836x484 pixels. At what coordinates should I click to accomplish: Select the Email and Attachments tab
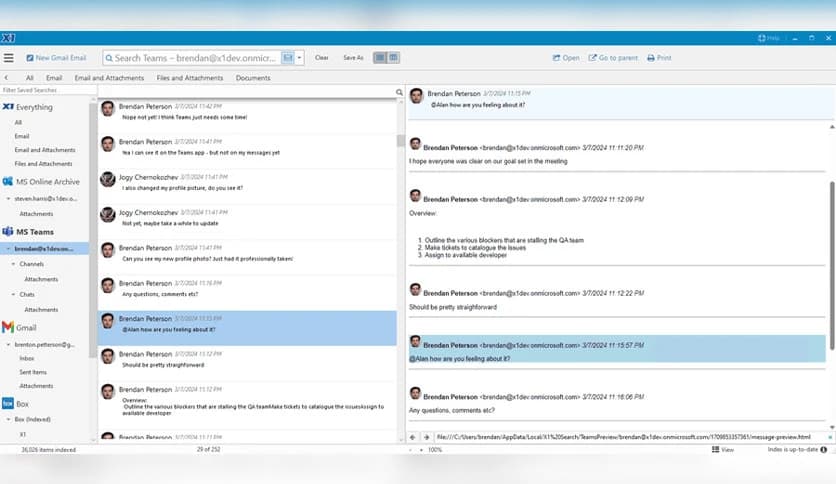click(x=109, y=78)
